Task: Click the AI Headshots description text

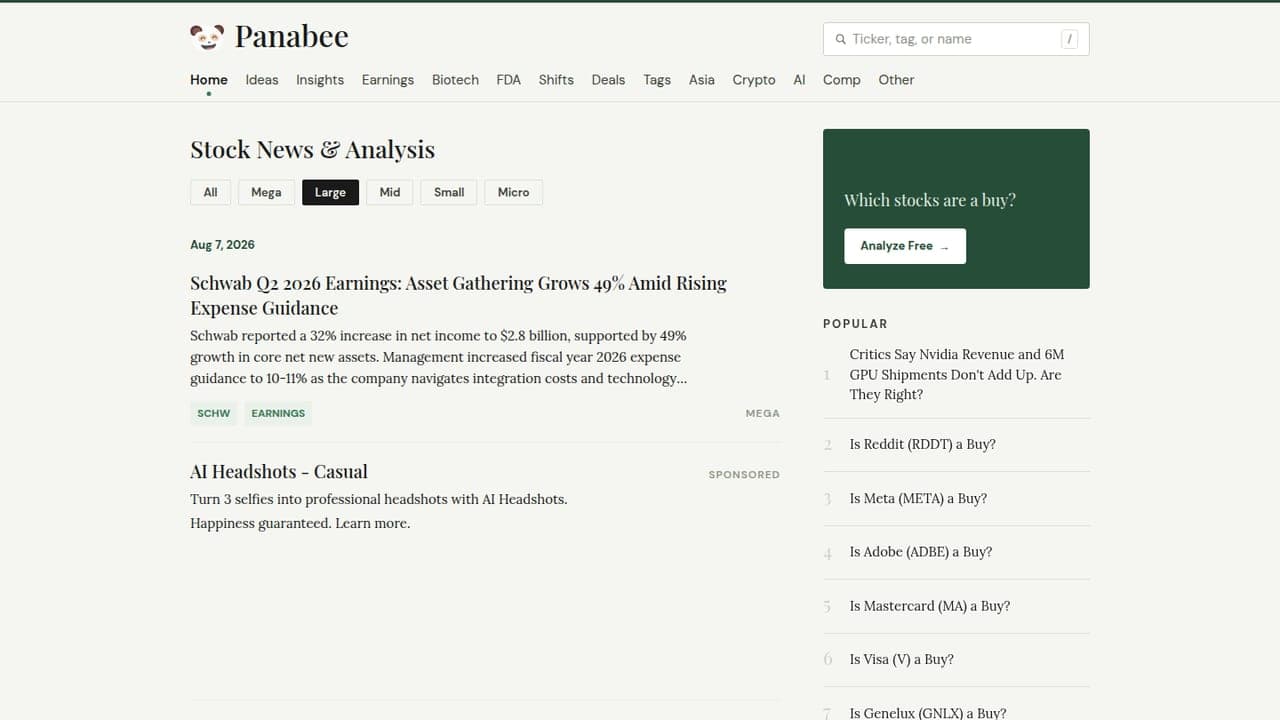Action: (x=379, y=511)
